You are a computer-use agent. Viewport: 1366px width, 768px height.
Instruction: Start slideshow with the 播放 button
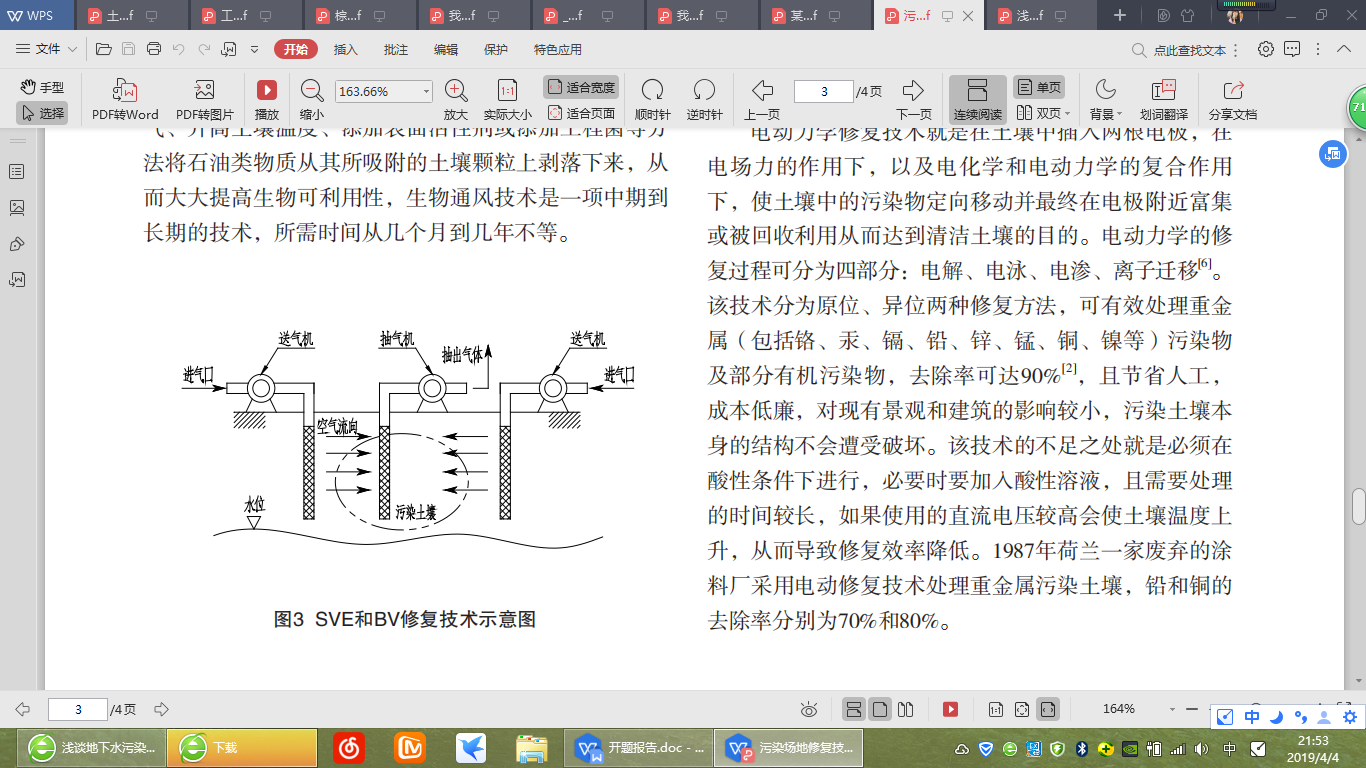(266, 99)
